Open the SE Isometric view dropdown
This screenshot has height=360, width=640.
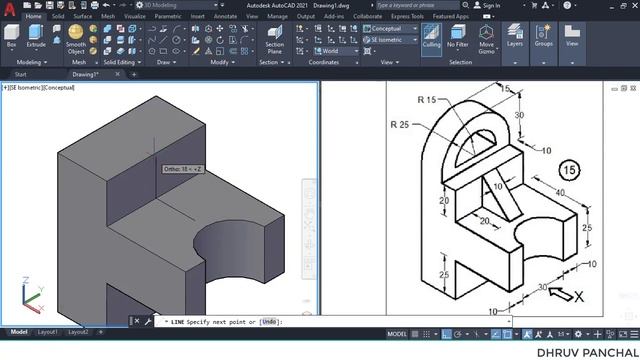click(390, 40)
